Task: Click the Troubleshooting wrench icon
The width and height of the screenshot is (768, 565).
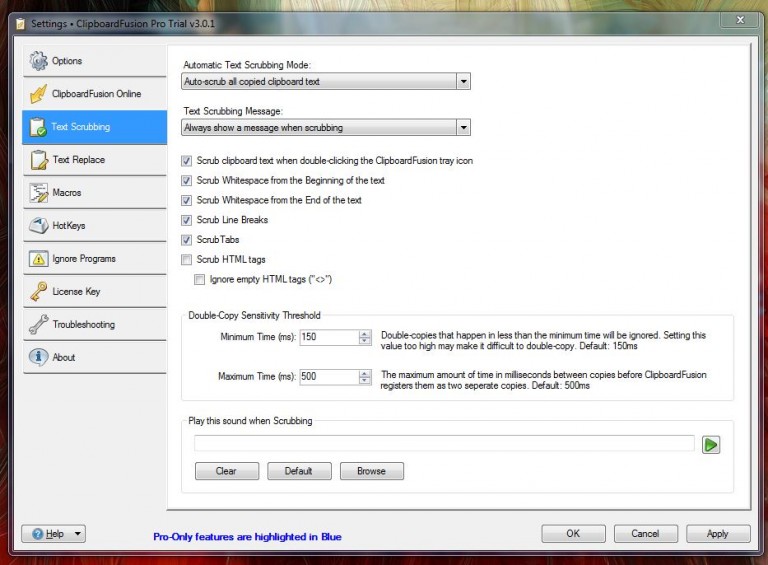Action: pos(38,324)
